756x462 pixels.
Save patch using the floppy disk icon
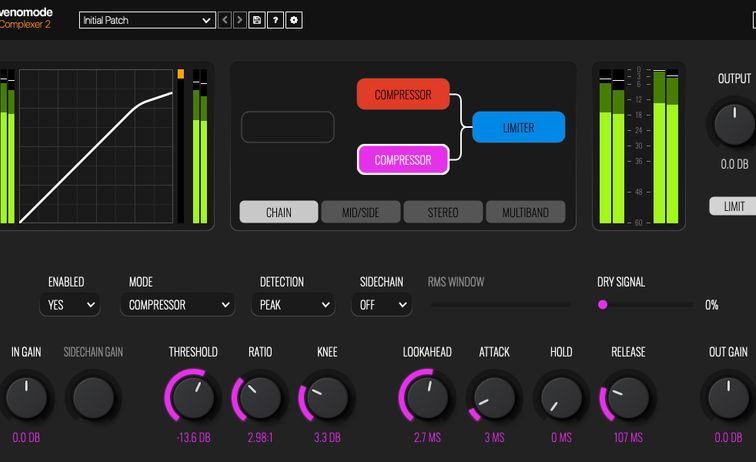[x=257, y=20]
